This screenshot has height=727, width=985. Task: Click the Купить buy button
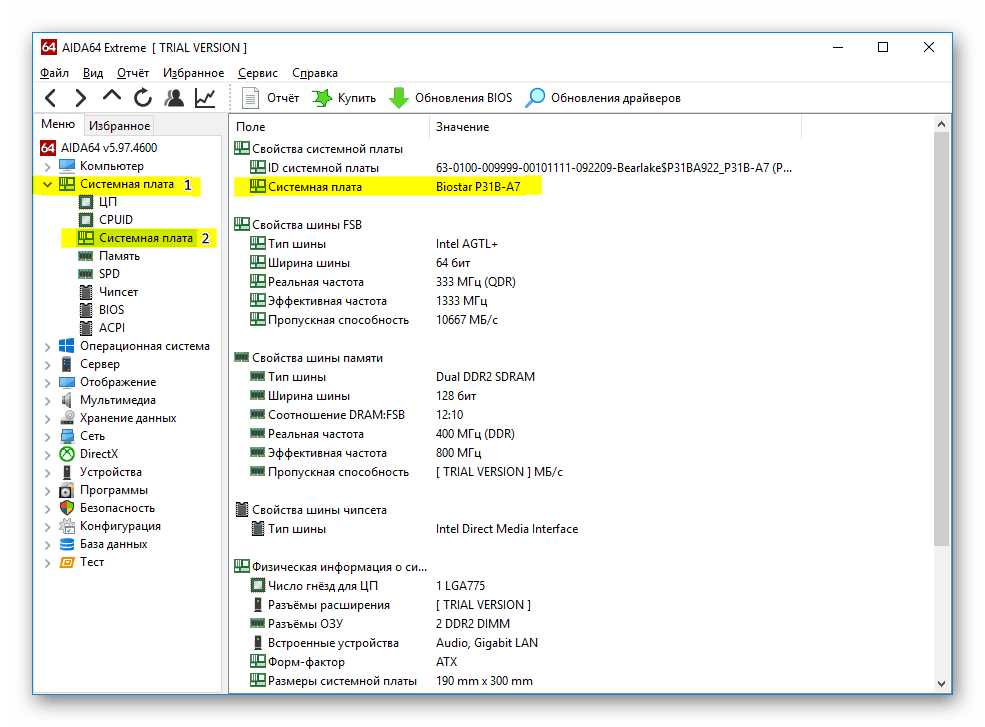[x=344, y=98]
